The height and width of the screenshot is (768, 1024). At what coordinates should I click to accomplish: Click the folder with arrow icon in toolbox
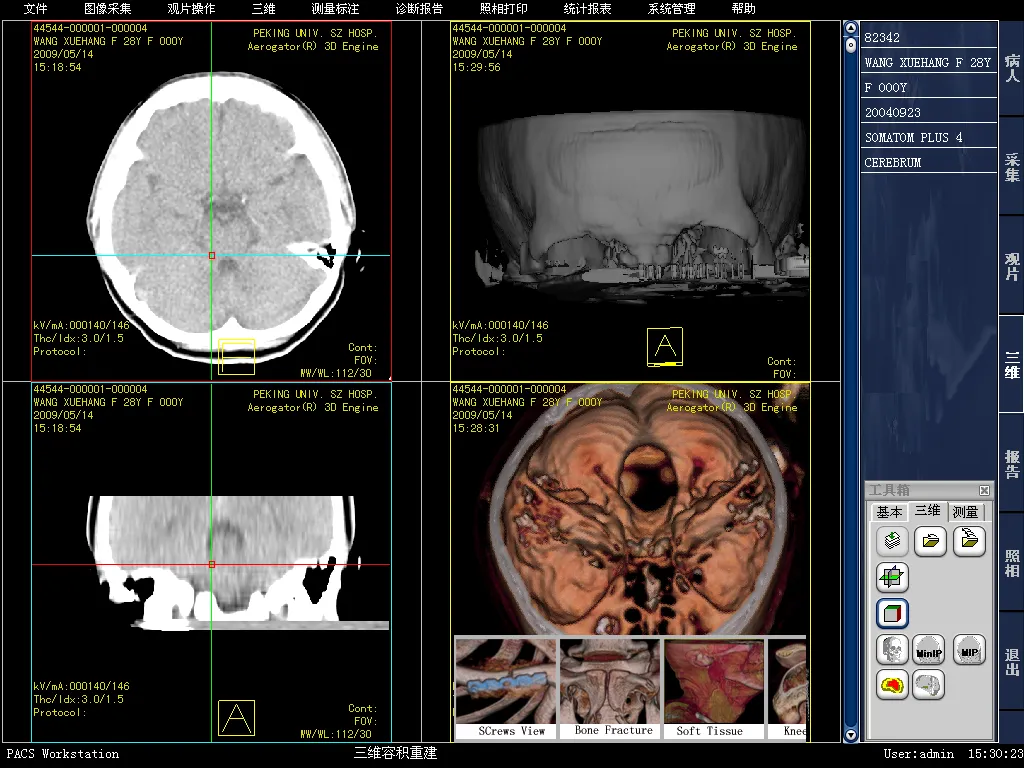coord(968,541)
